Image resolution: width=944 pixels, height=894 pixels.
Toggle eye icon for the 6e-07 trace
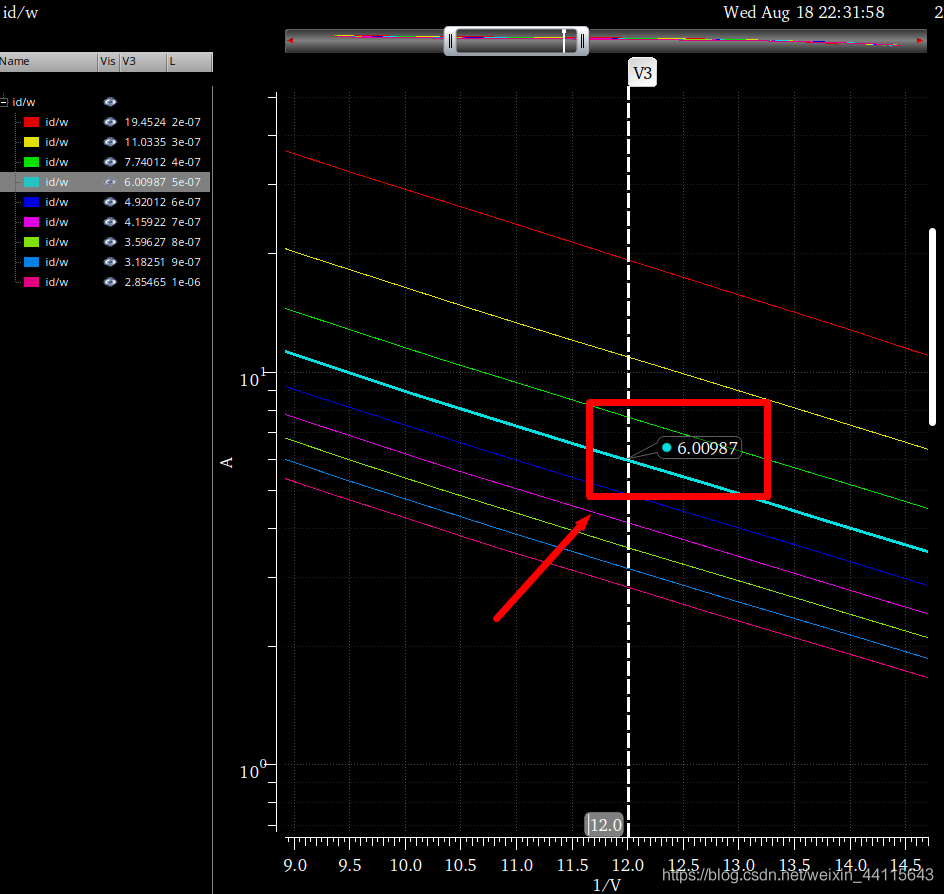point(110,202)
